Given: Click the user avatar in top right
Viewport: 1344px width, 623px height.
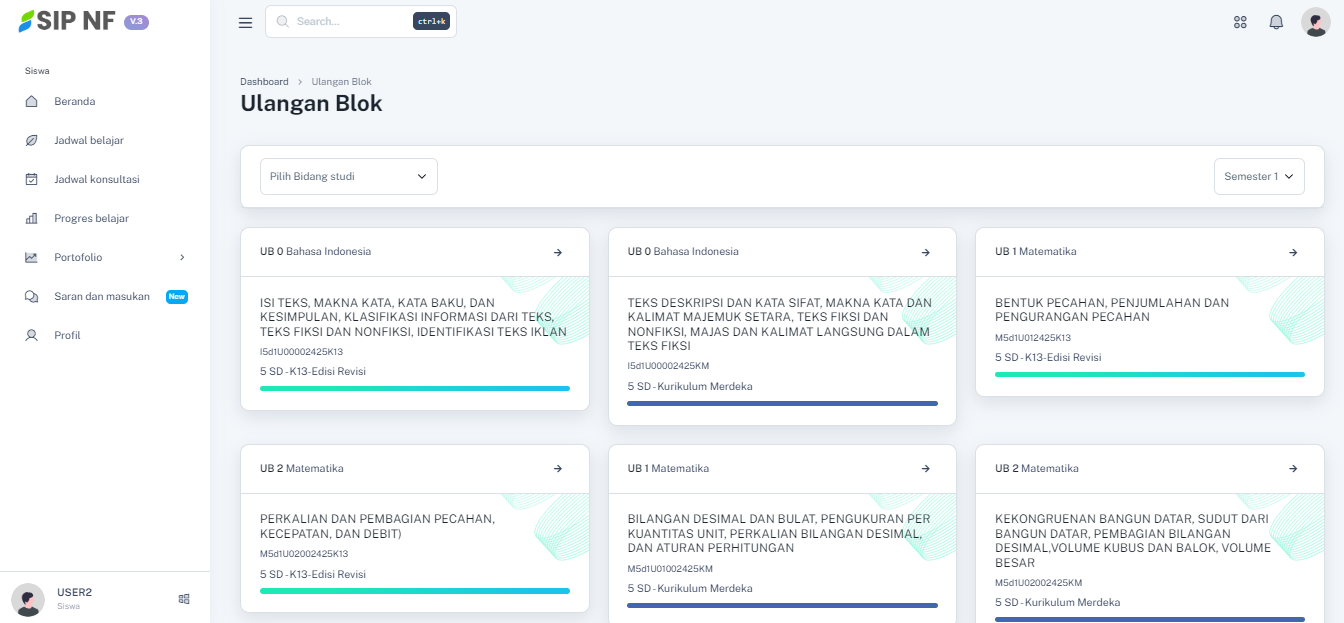Looking at the screenshot, I should coord(1315,22).
